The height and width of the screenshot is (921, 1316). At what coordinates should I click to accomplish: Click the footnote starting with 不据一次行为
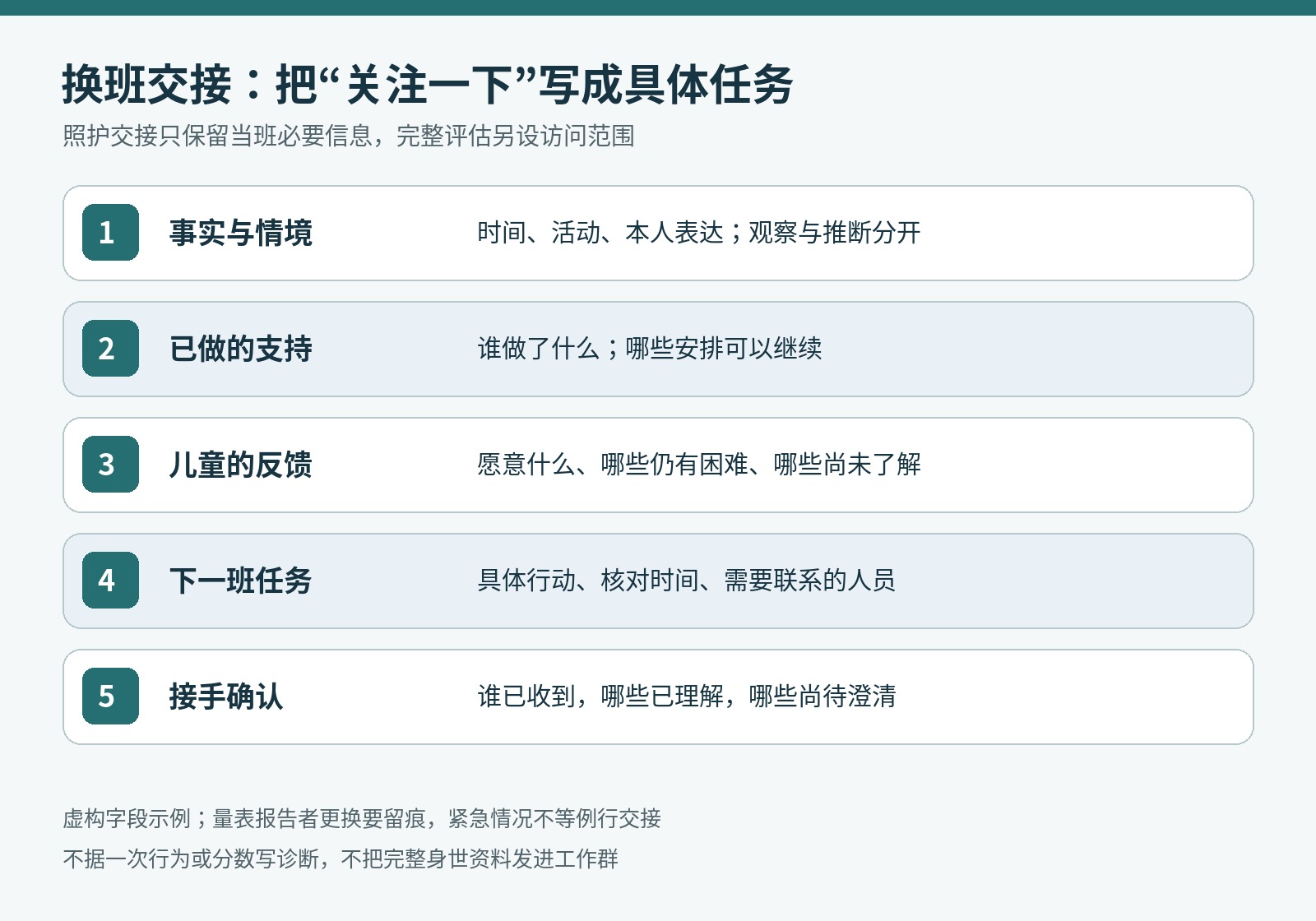tap(341, 859)
